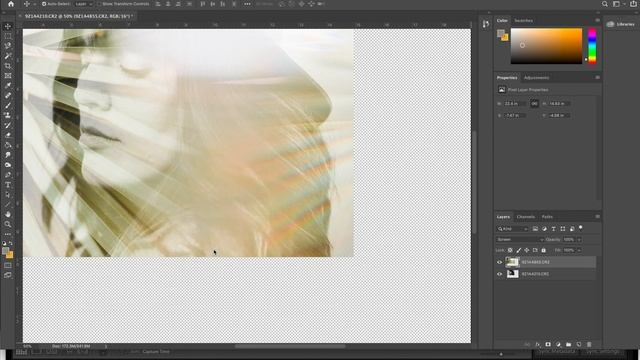
Task: Click the Delete layer trash icon
Action: point(589,344)
